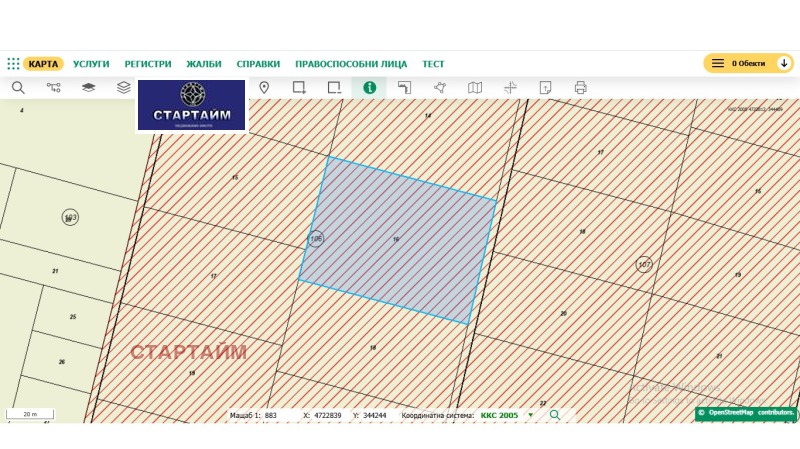800x449 pixels.
Task: Open ПРАВОСПОСОБНИ ЛИЦА menu
Action: (x=351, y=64)
